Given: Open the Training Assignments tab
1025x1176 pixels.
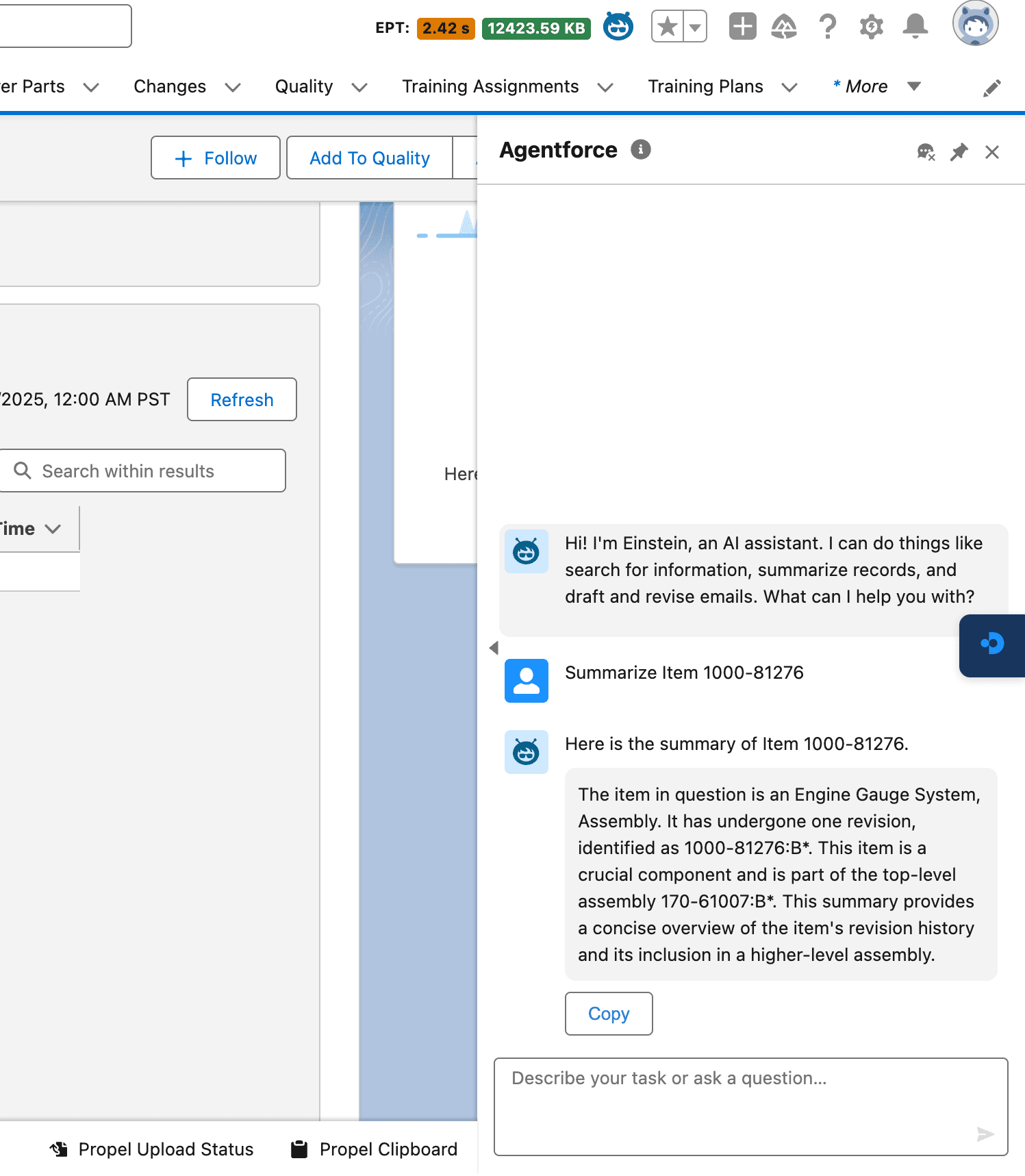Looking at the screenshot, I should [490, 86].
